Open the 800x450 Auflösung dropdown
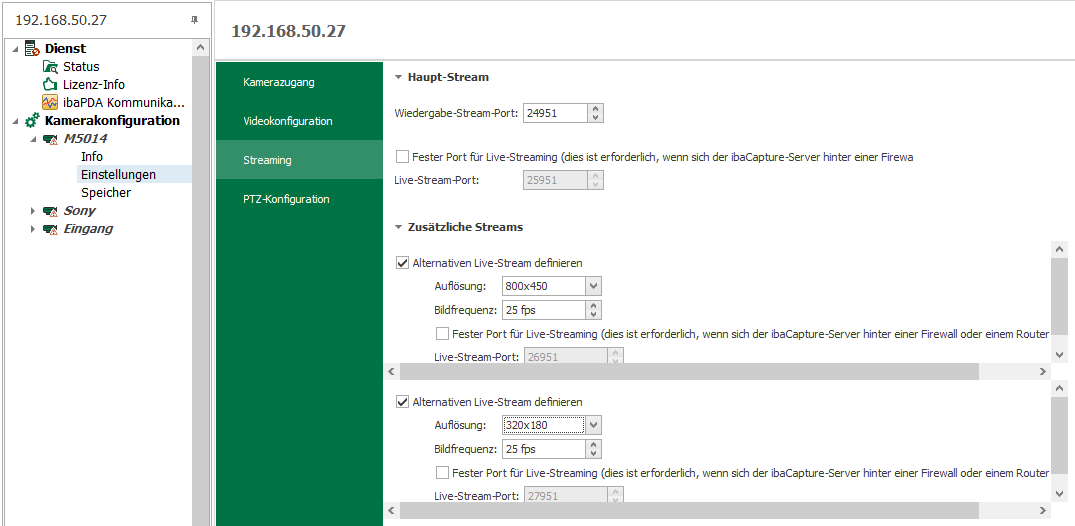The height and width of the screenshot is (526, 1075). (593, 287)
